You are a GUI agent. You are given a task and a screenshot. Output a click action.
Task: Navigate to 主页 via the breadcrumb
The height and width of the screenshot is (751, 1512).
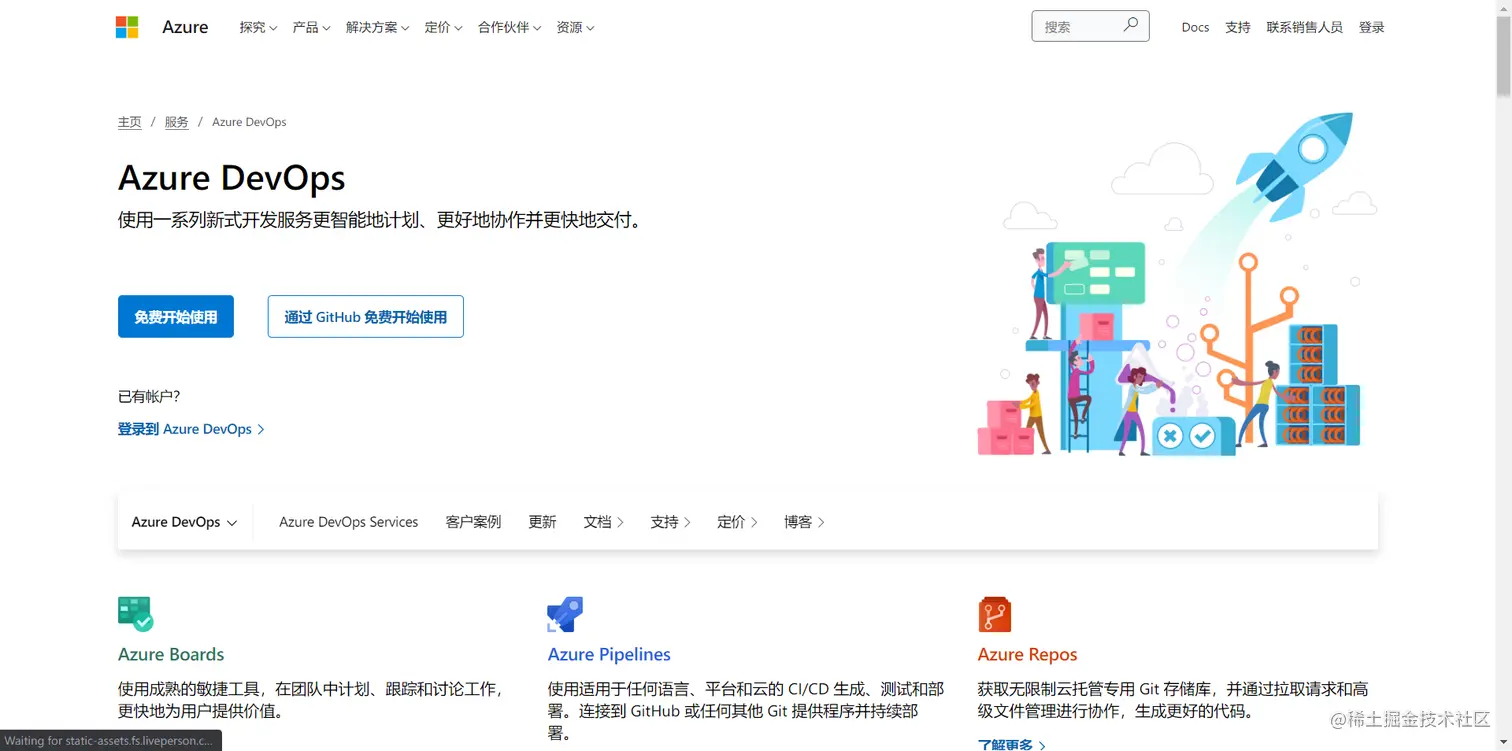coord(129,121)
